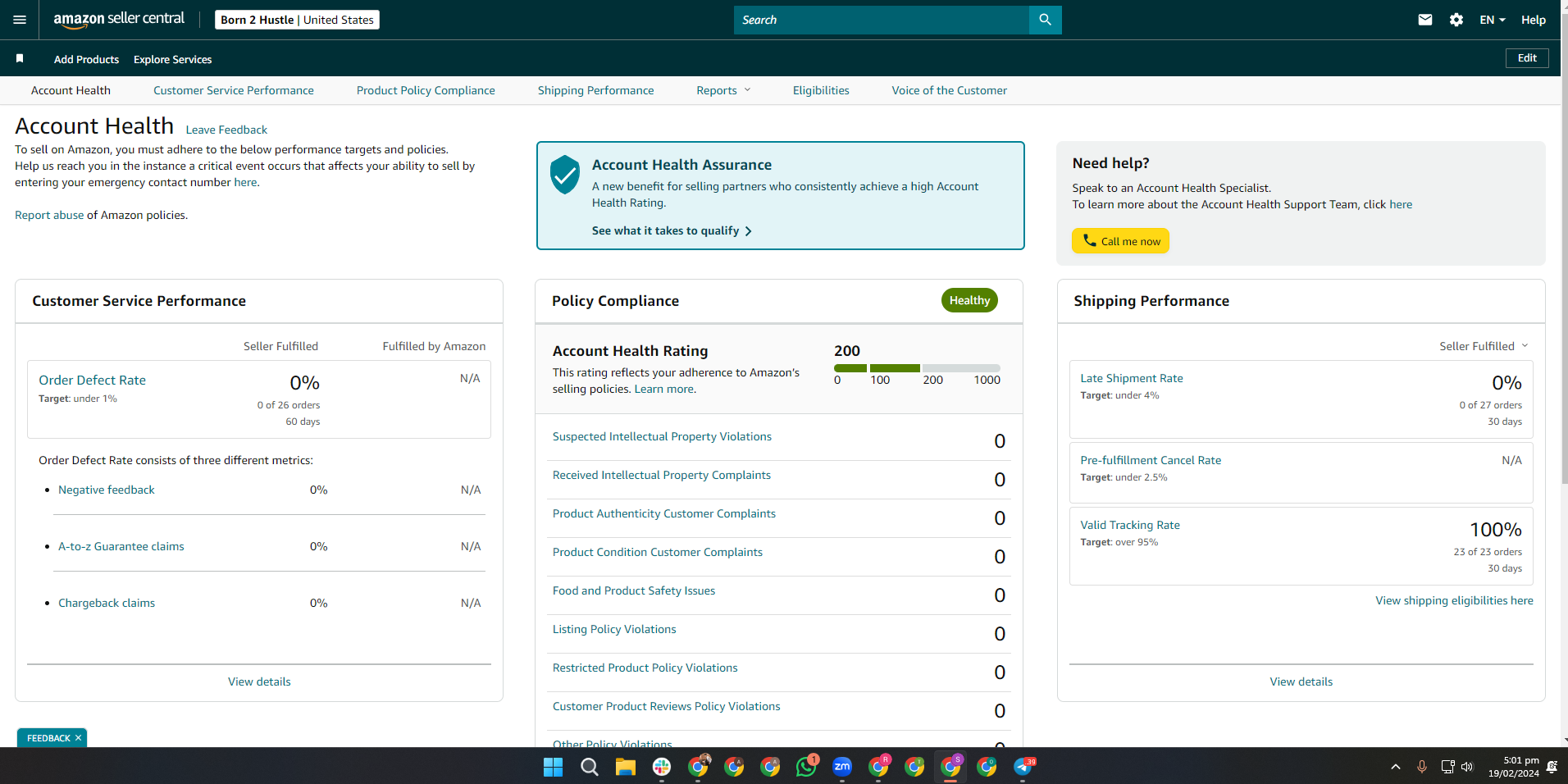Screen dimensions: 1568x784
Task: Click the emergency contact here link
Action: tap(245, 182)
